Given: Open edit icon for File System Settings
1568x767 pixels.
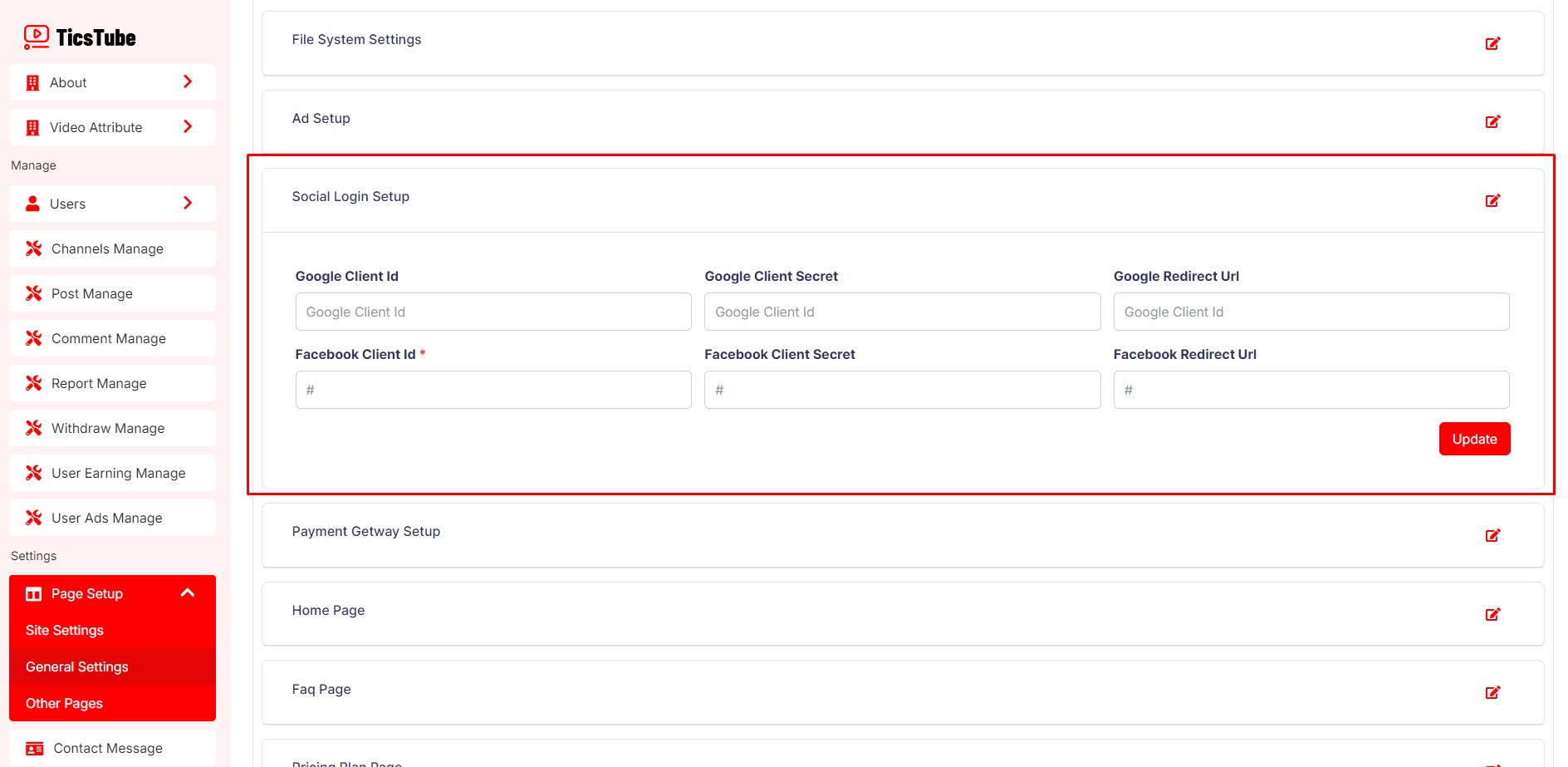Looking at the screenshot, I should 1492,43.
